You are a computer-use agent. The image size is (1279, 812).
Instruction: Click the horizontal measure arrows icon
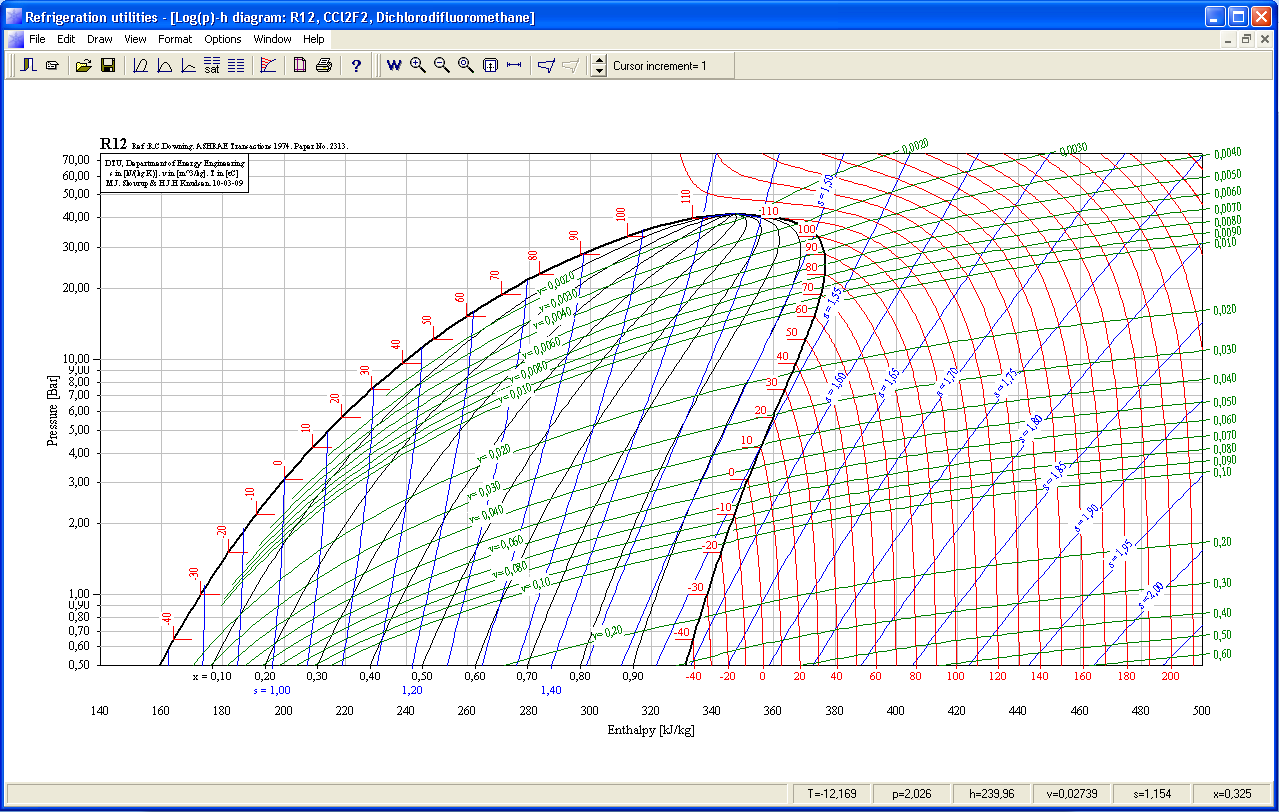(x=514, y=65)
